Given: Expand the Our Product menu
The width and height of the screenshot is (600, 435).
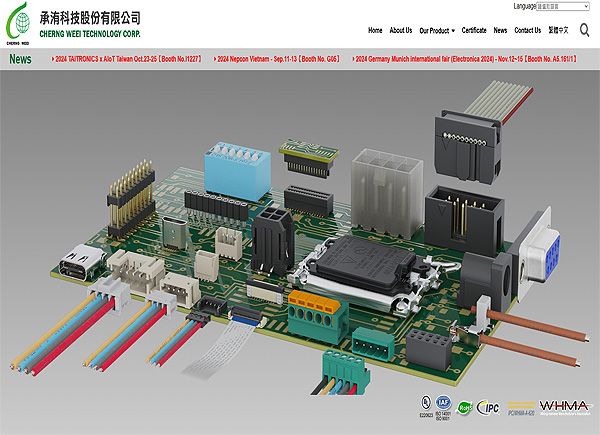Looking at the screenshot, I should (x=436, y=31).
